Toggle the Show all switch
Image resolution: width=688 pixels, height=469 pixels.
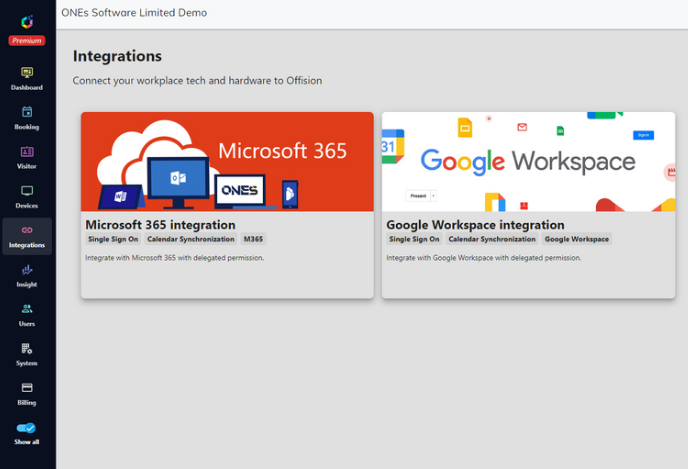26,428
